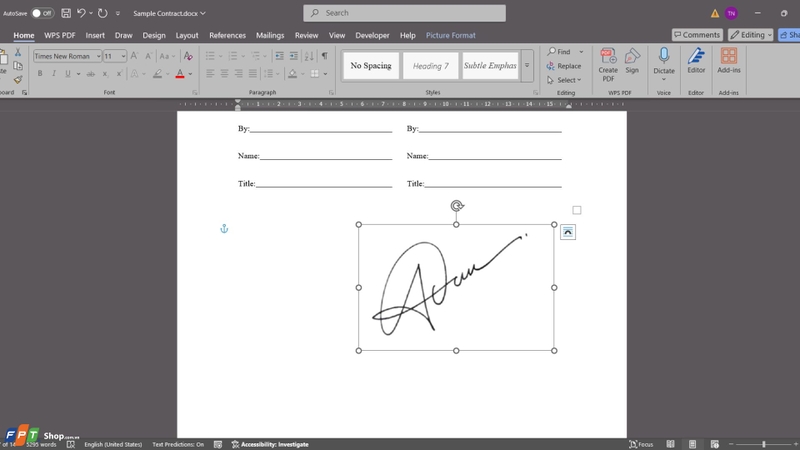Toggle superscript formatting
Viewport: 800px width, 450px height.
pos(119,74)
